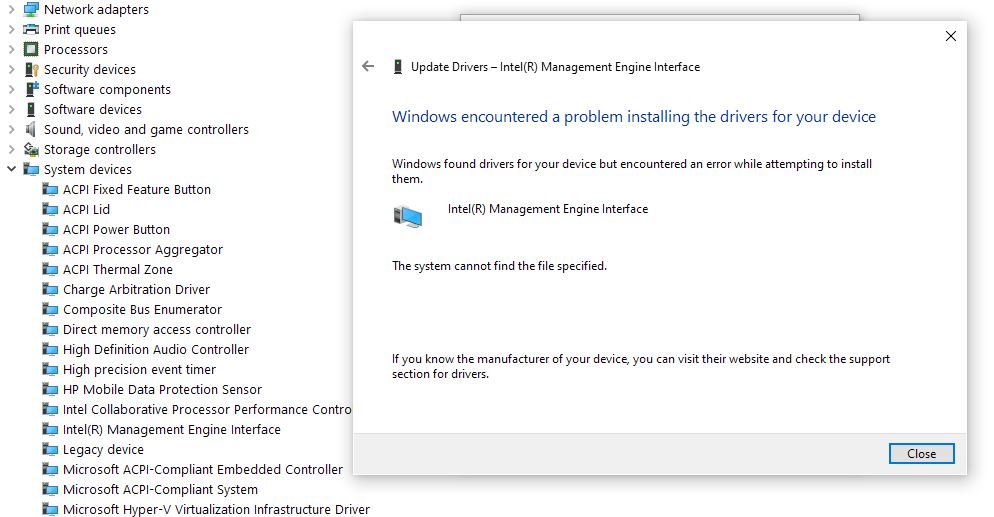This screenshot has width=994, height=517.
Task: Select the Legacy device entry
Action: (x=103, y=449)
